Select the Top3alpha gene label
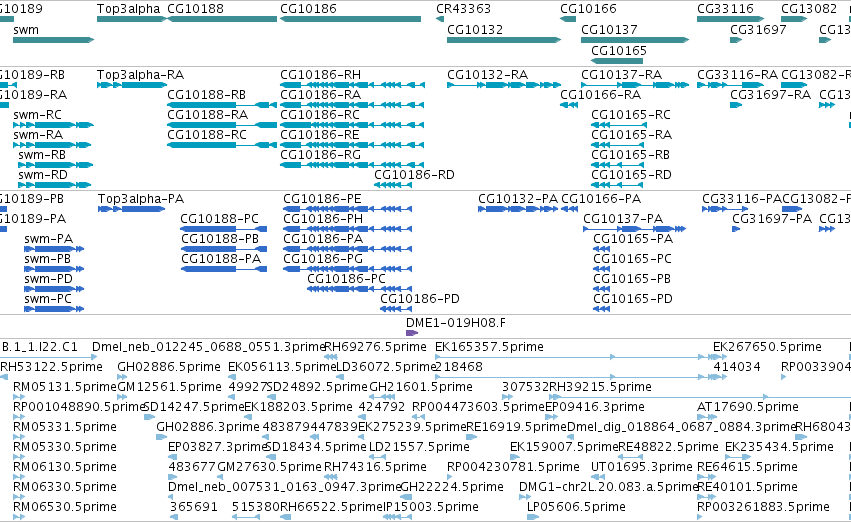The image size is (851, 522). 129,9
